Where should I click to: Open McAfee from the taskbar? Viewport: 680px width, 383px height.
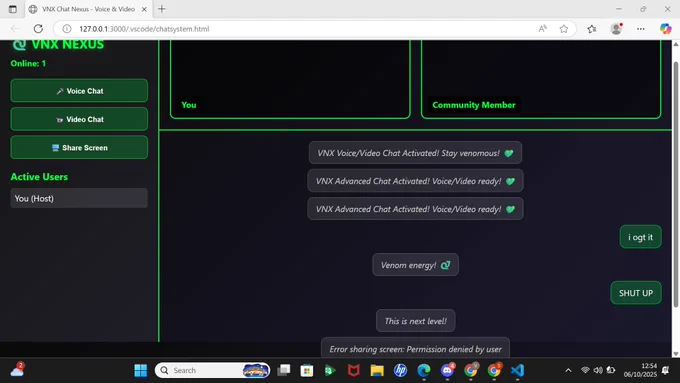353,370
